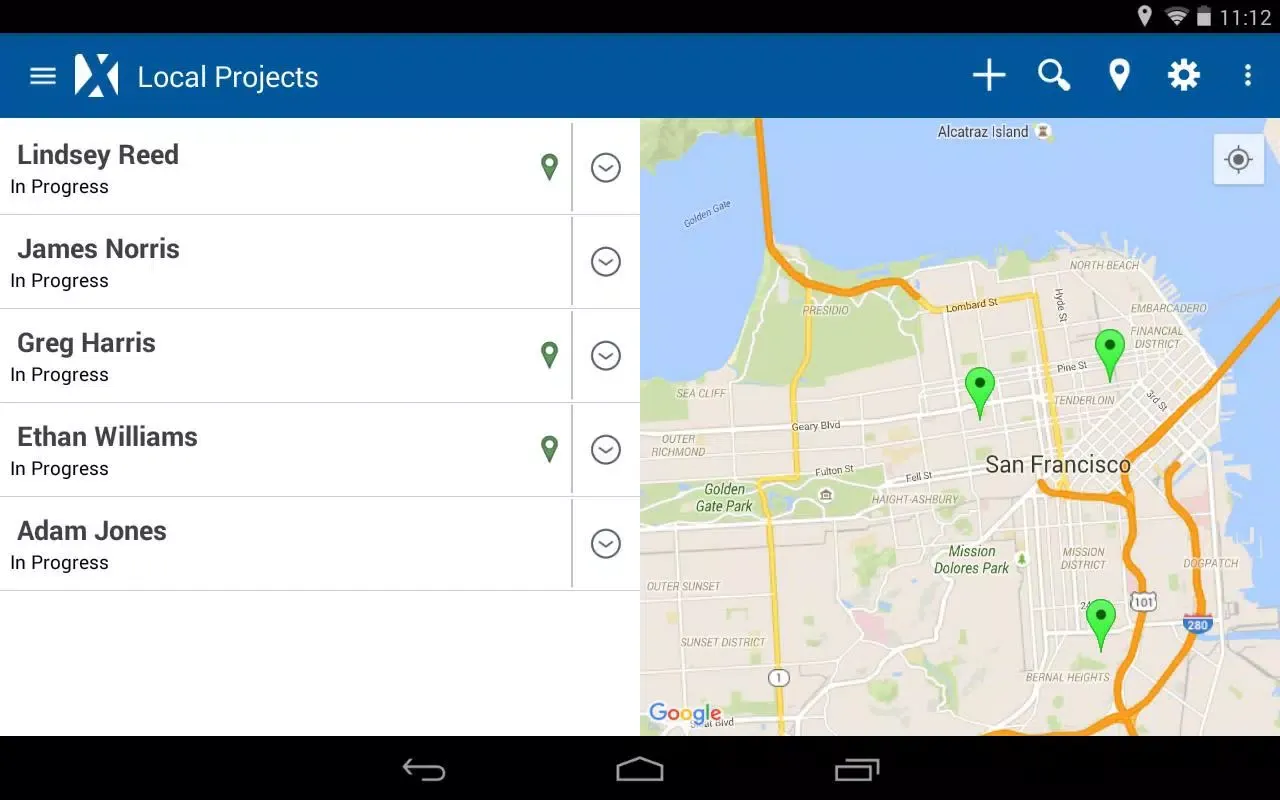This screenshot has height=800, width=1280.
Task: Tap the Presidio label on map
Action: point(826,310)
